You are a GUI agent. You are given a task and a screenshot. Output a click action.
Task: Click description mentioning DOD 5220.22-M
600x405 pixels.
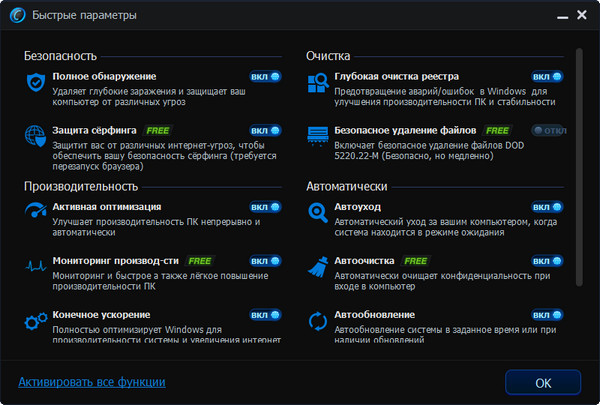point(429,151)
